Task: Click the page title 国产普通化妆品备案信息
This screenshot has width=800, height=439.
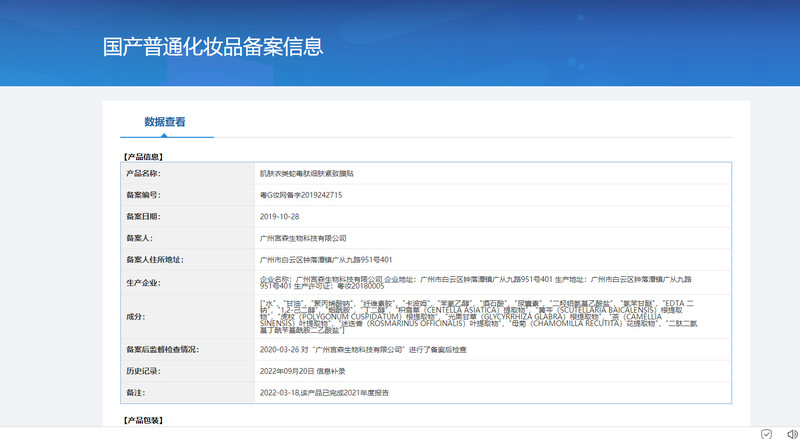Action: 213,47
